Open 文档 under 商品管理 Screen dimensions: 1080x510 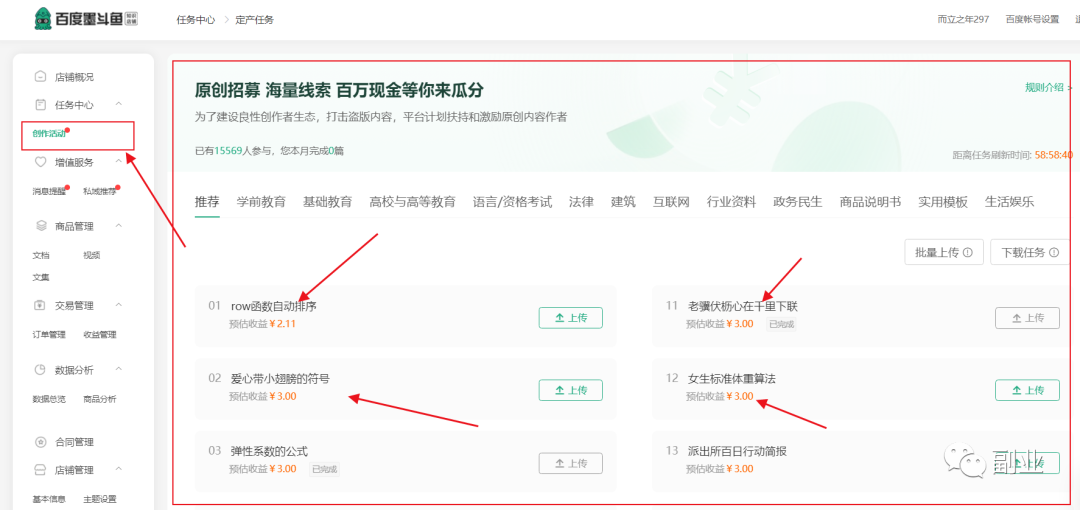41,255
